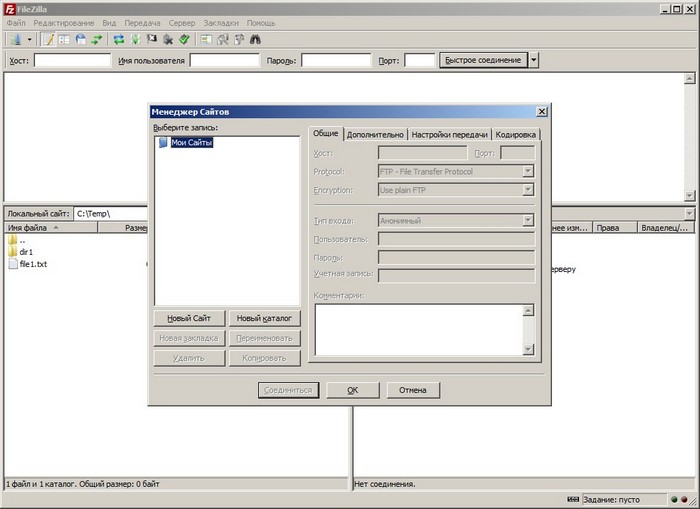The height and width of the screenshot is (509, 700).
Task: Click the binoculars file search icon
Action: pos(255,40)
